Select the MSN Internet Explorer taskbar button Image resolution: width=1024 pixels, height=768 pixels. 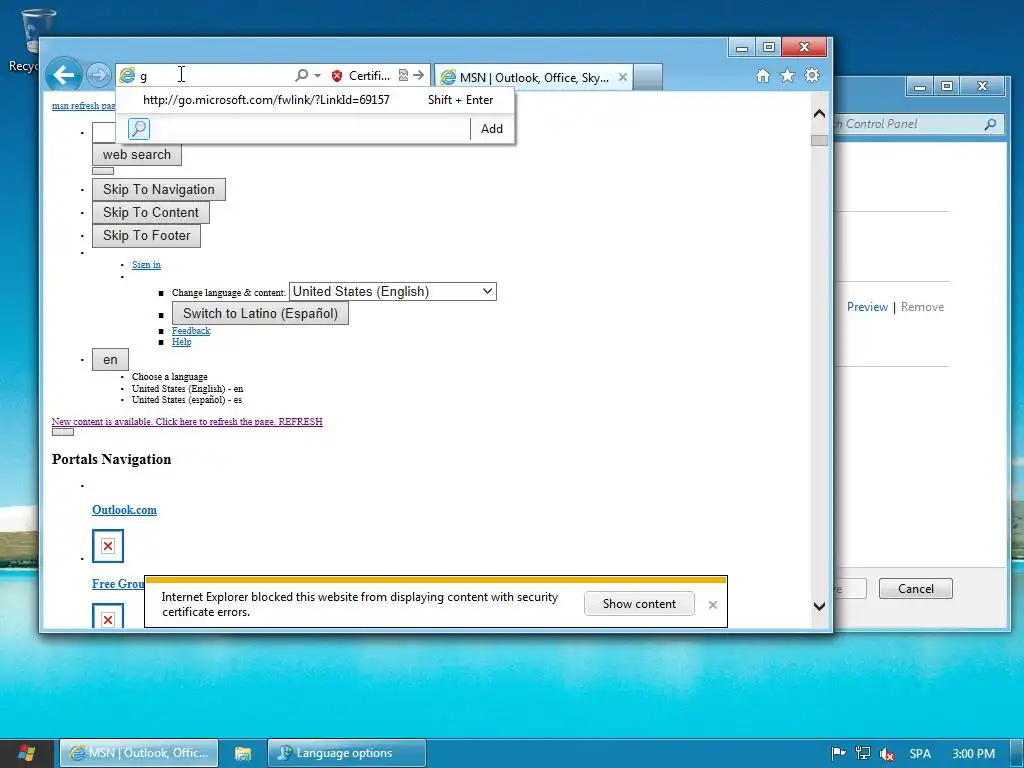point(139,753)
